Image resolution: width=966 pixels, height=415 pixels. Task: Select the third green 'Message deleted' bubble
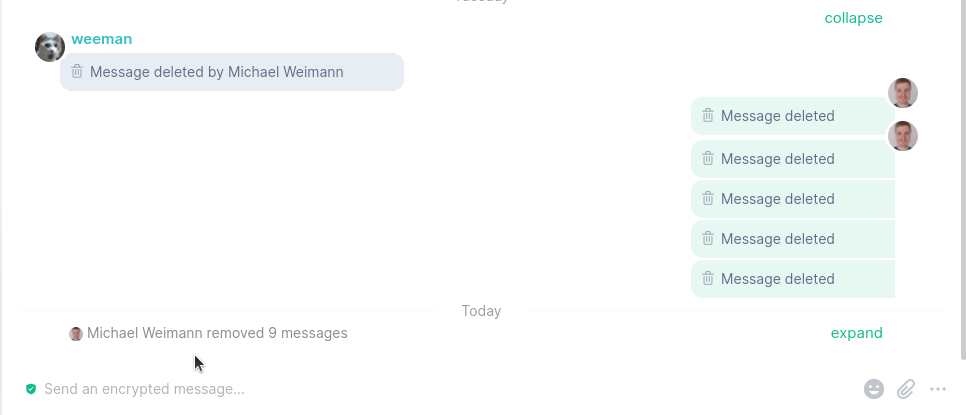point(793,199)
